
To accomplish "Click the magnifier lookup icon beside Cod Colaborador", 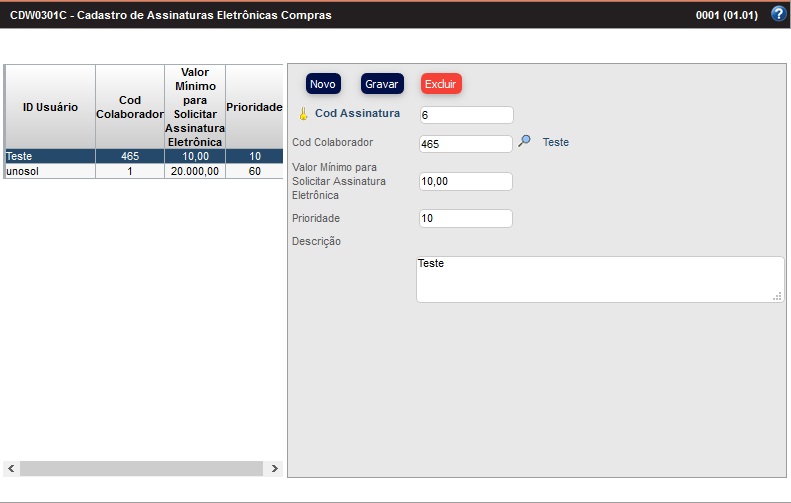I will [x=524, y=142].
